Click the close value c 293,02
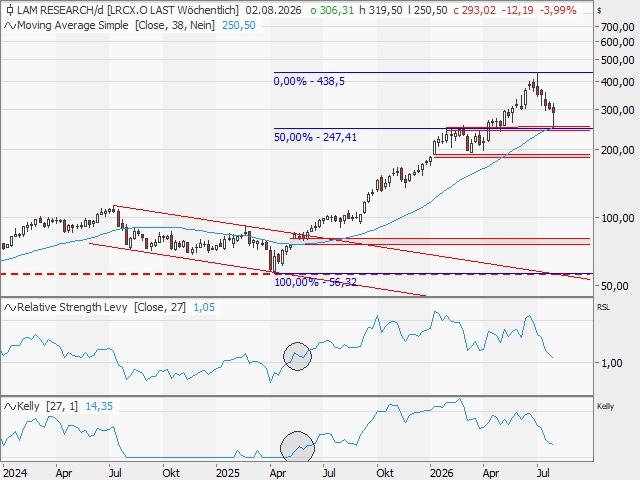The height and width of the screenshot is (480, 640). point(474,10)
